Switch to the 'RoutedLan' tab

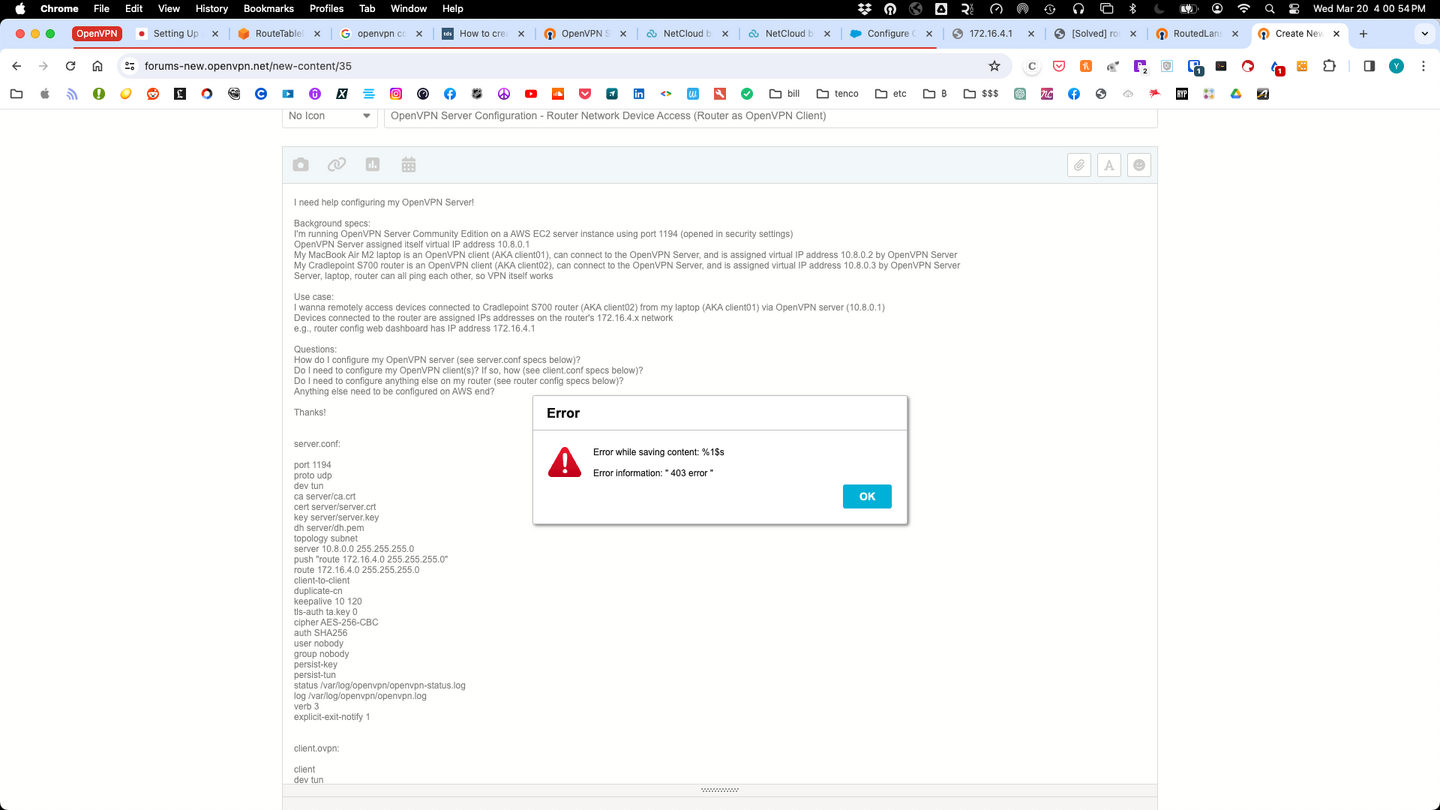point(1196,33)
